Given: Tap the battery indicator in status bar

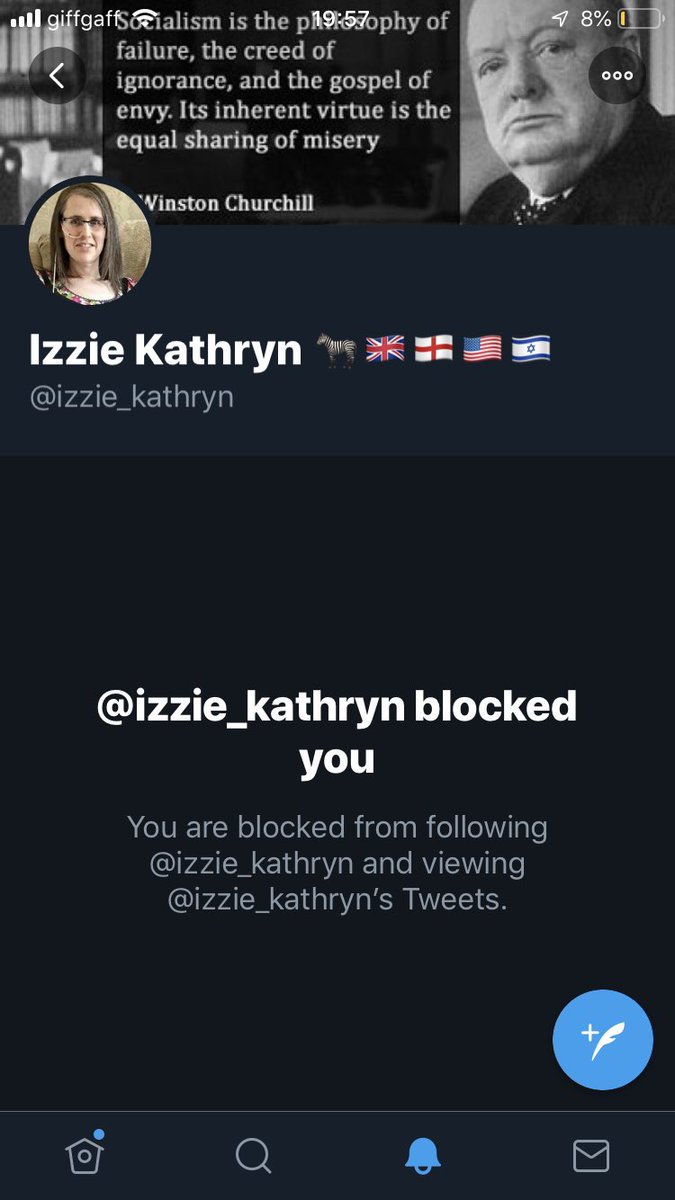Looking at the screenshot, I should [x=640, y=19].
